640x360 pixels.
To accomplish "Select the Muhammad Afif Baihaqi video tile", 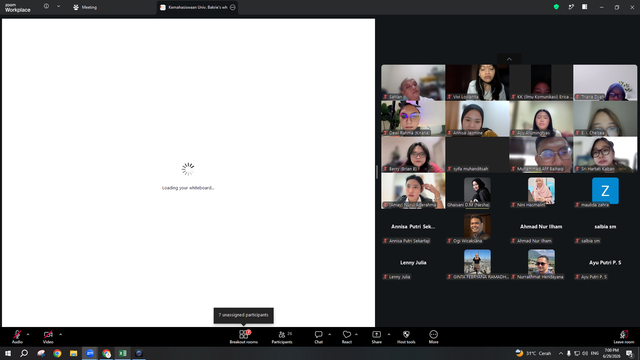I will pyautogui.click(x=541, y=154).
